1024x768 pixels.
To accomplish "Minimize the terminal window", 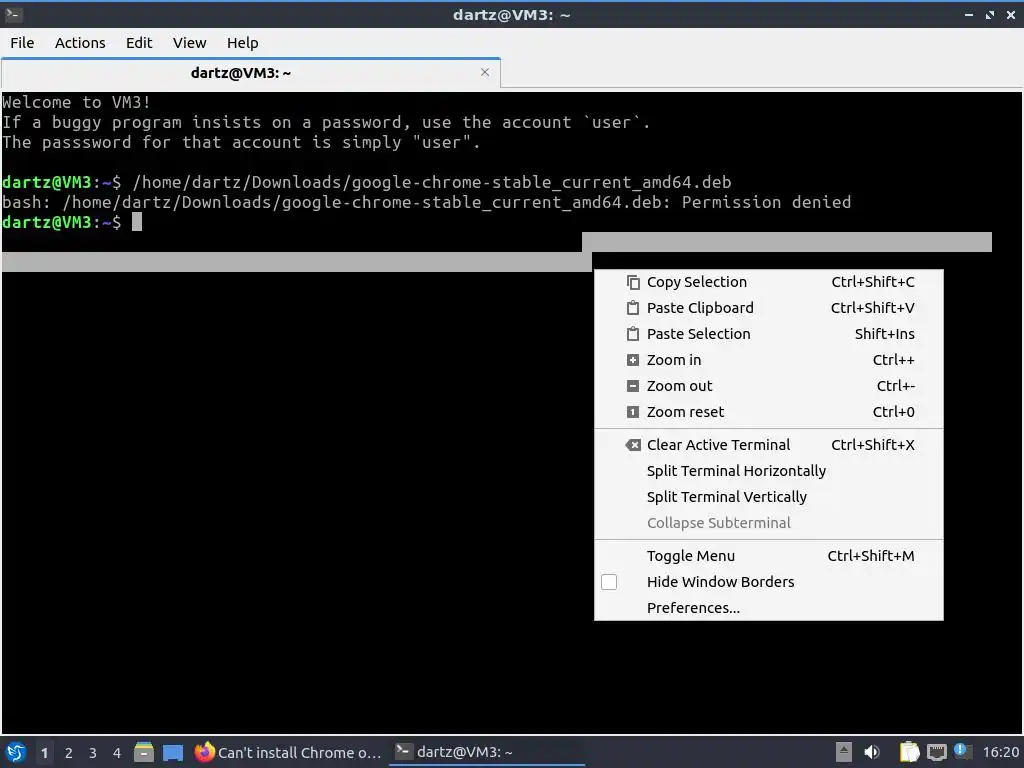I will [x=969, y=14].
